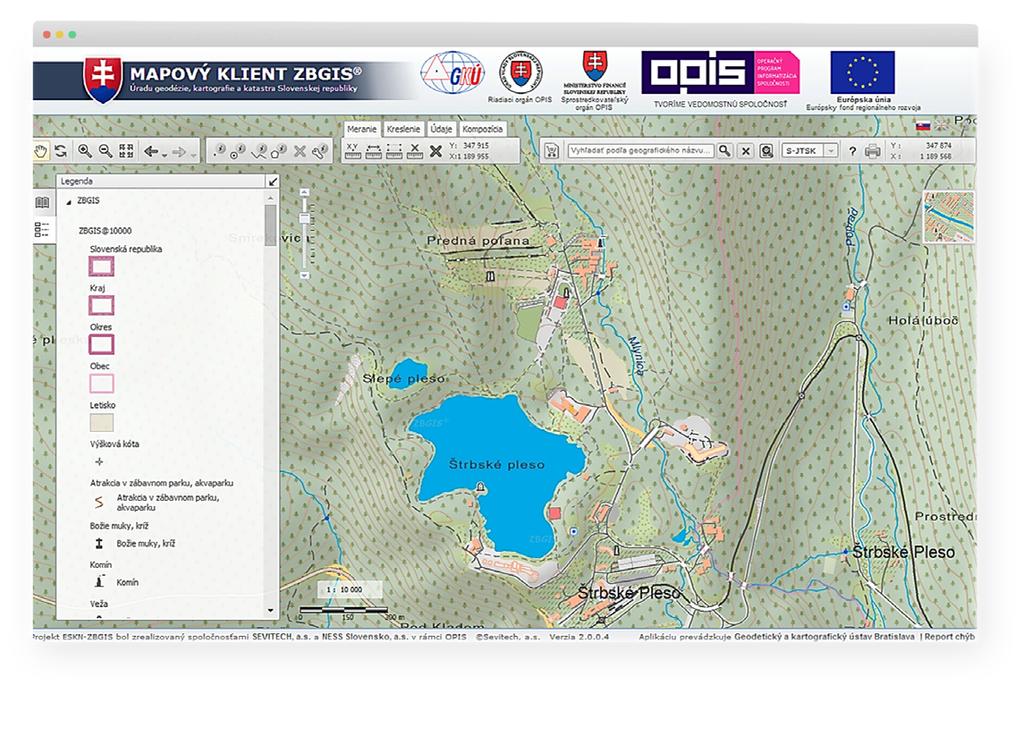Click the zoom slider down arrow

304,276
